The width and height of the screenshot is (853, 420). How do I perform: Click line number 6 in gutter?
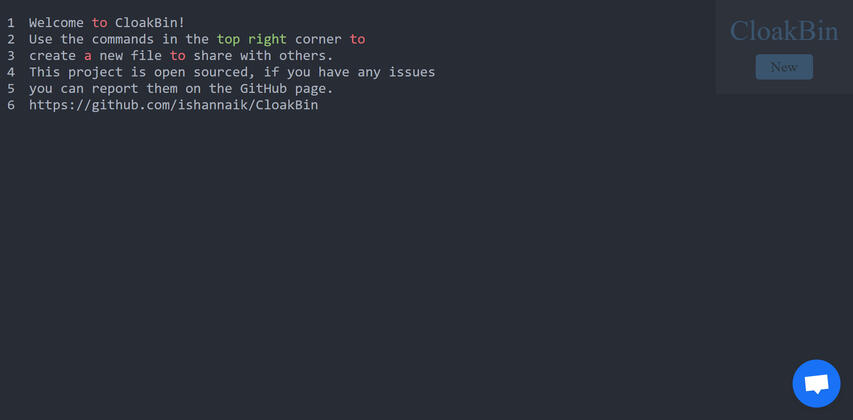[10, 105]
